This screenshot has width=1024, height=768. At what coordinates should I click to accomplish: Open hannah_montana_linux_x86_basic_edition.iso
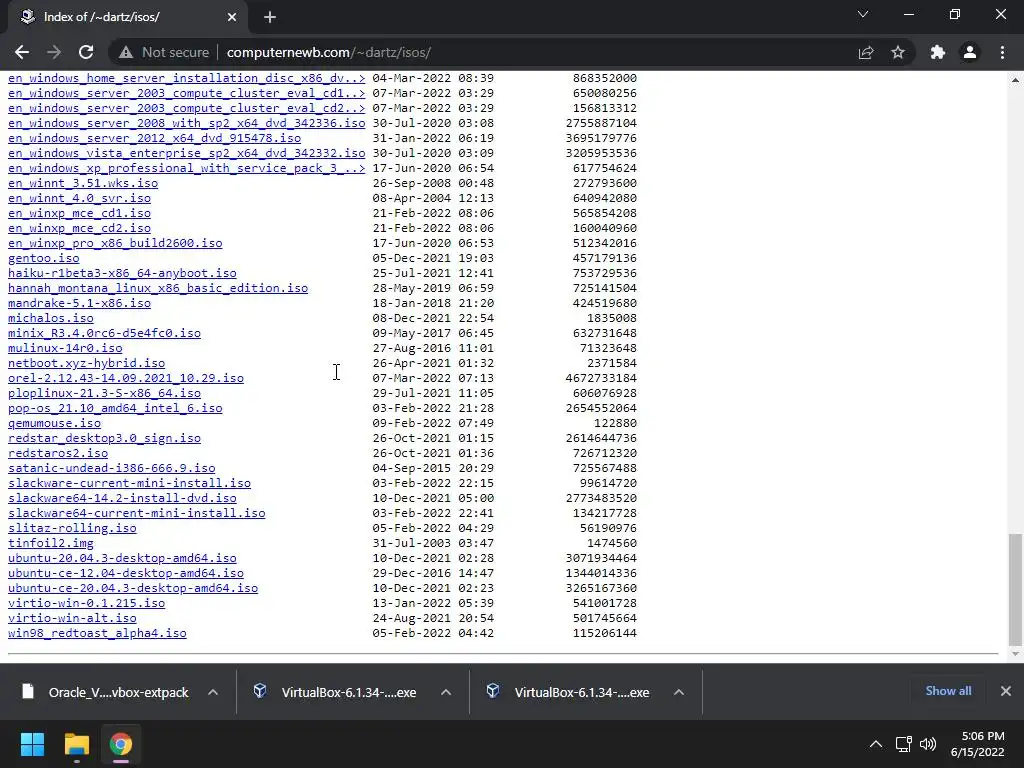[158, 288]
